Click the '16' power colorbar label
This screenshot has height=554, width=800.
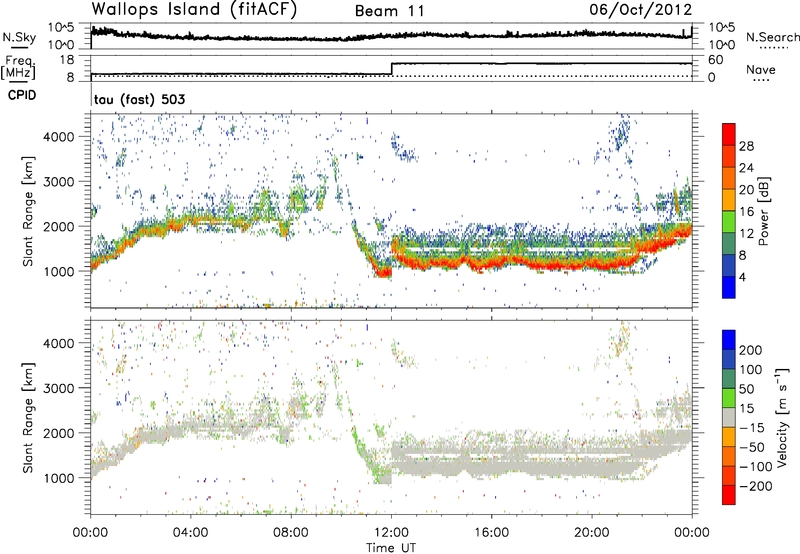[746, 212]
